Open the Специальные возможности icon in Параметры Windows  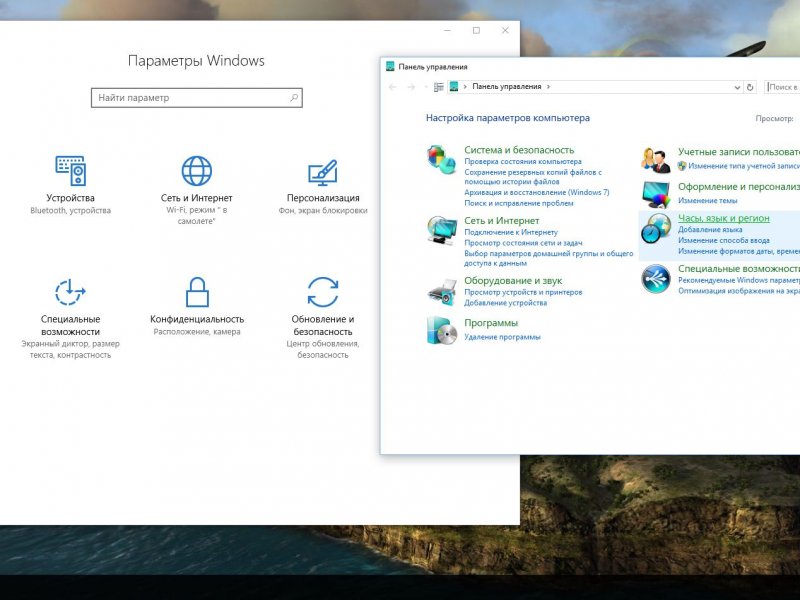point(70,292)
